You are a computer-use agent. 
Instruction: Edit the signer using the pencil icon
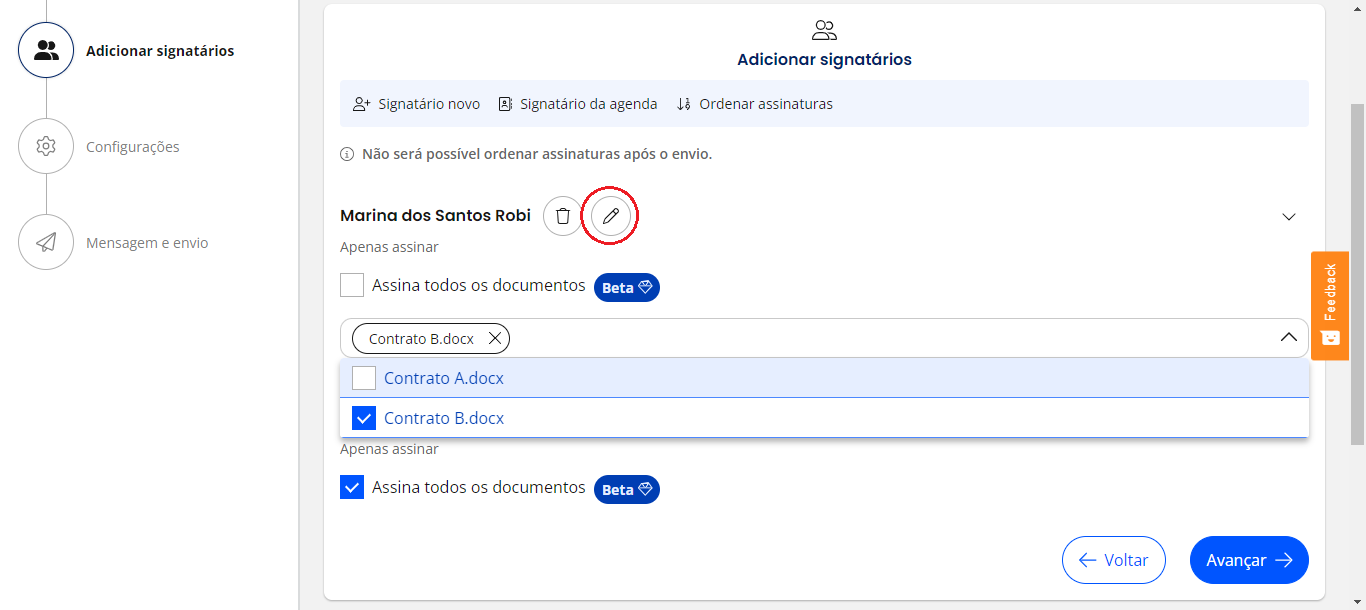611,215
